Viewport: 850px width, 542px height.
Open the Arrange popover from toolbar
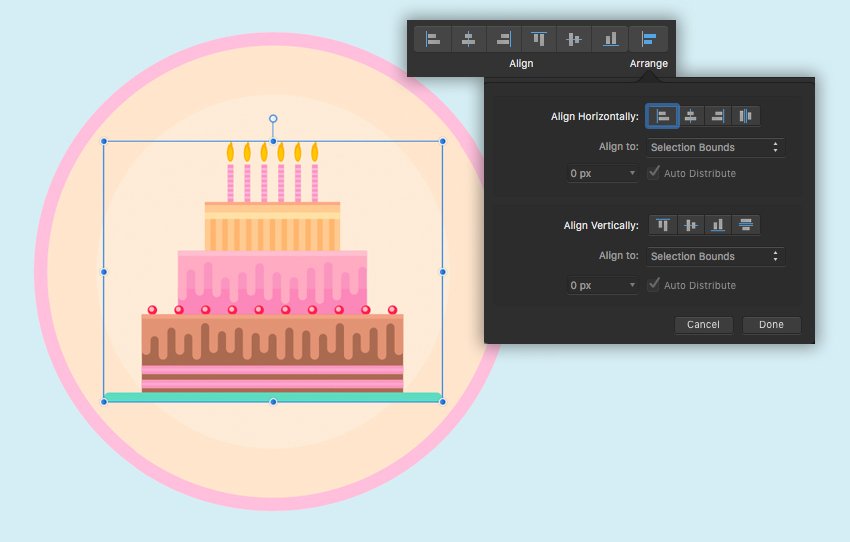pos(648,39)
